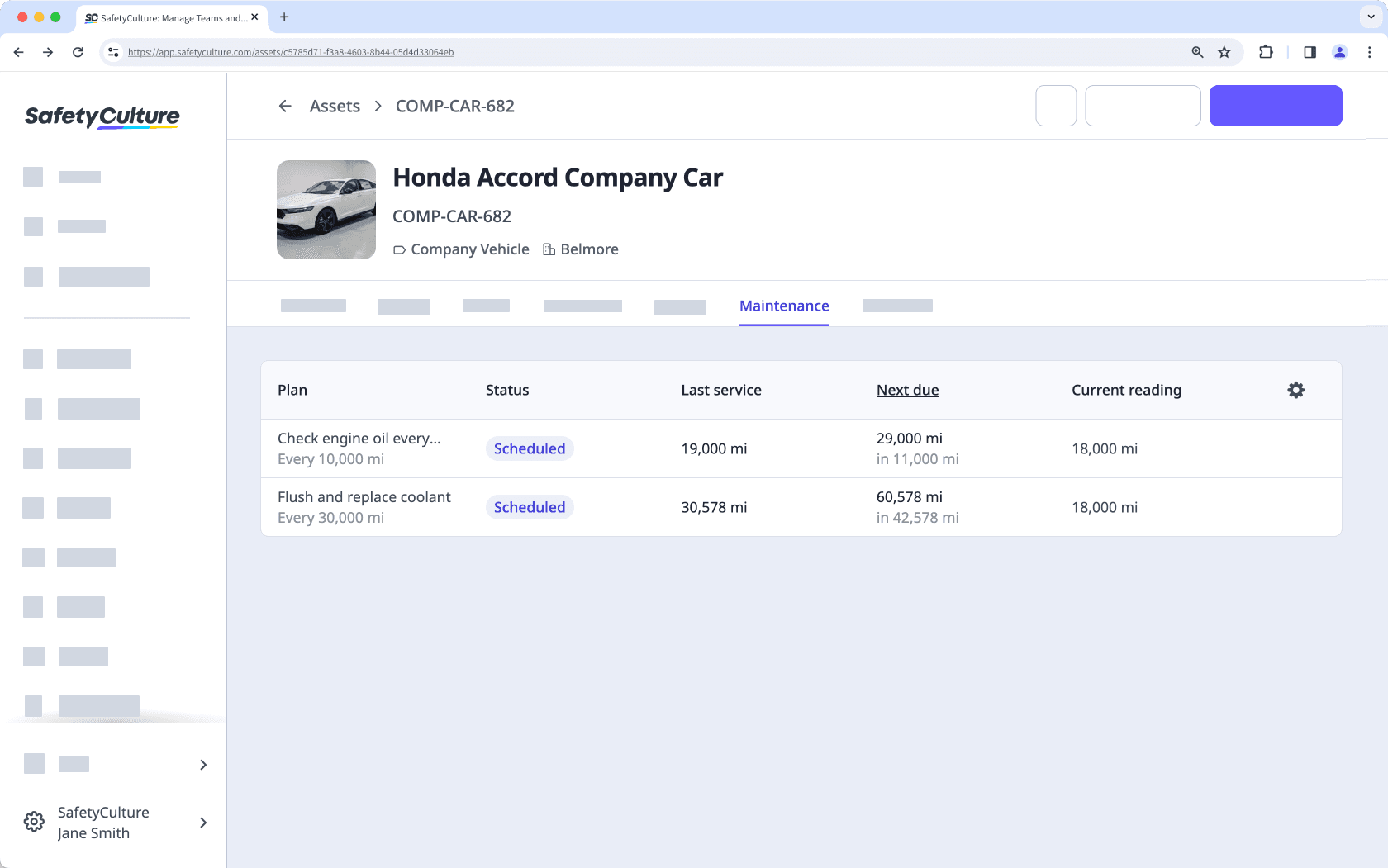The image size is (1388, 868).
Task: Click the zoom icon in the address bar
Action: coord(1196,52)
